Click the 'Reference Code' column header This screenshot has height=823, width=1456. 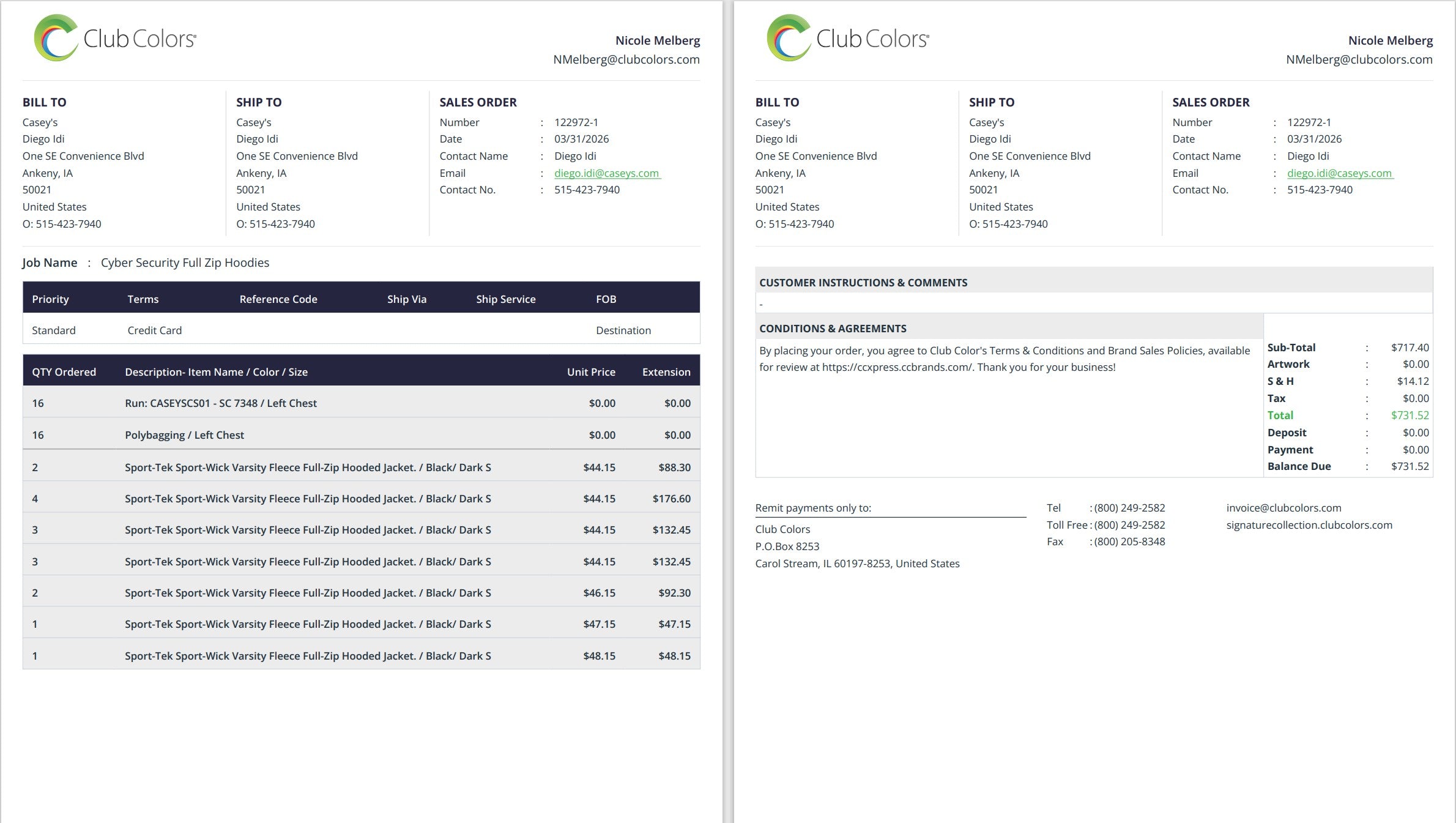[x=278, y=299]
